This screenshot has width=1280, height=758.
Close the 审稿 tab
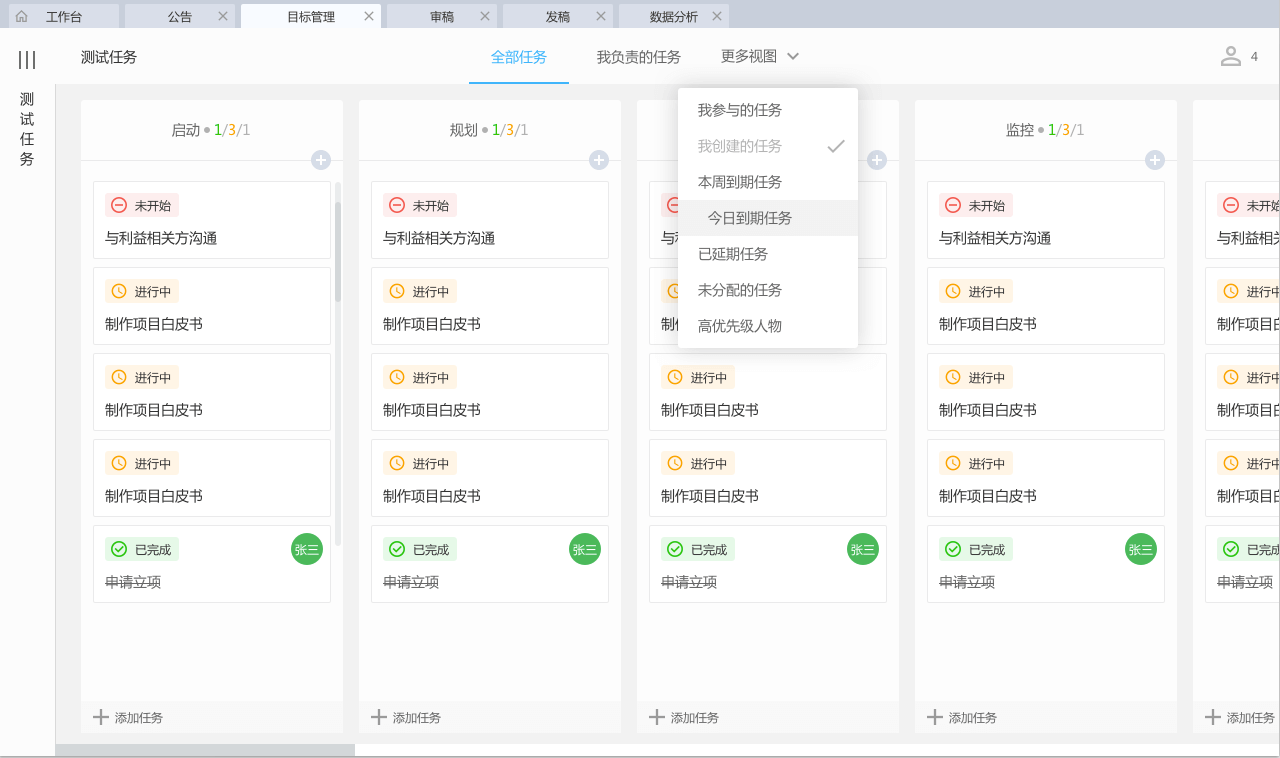pos(485,16)
